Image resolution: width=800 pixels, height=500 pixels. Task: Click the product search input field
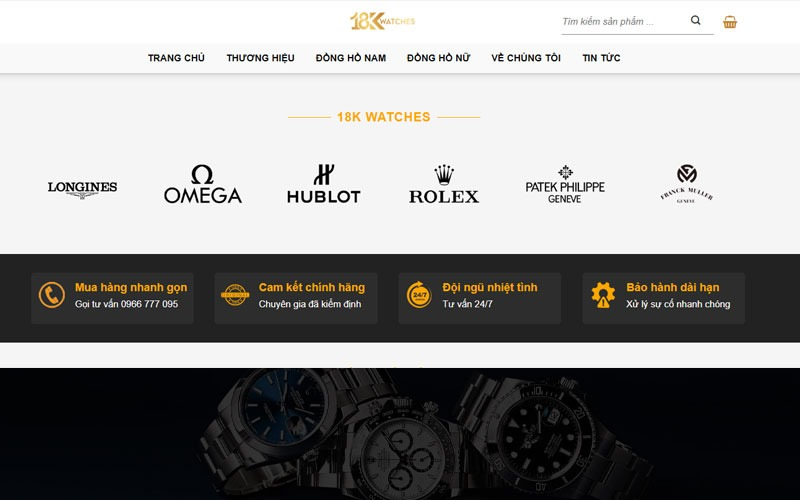tap(623, 21)
